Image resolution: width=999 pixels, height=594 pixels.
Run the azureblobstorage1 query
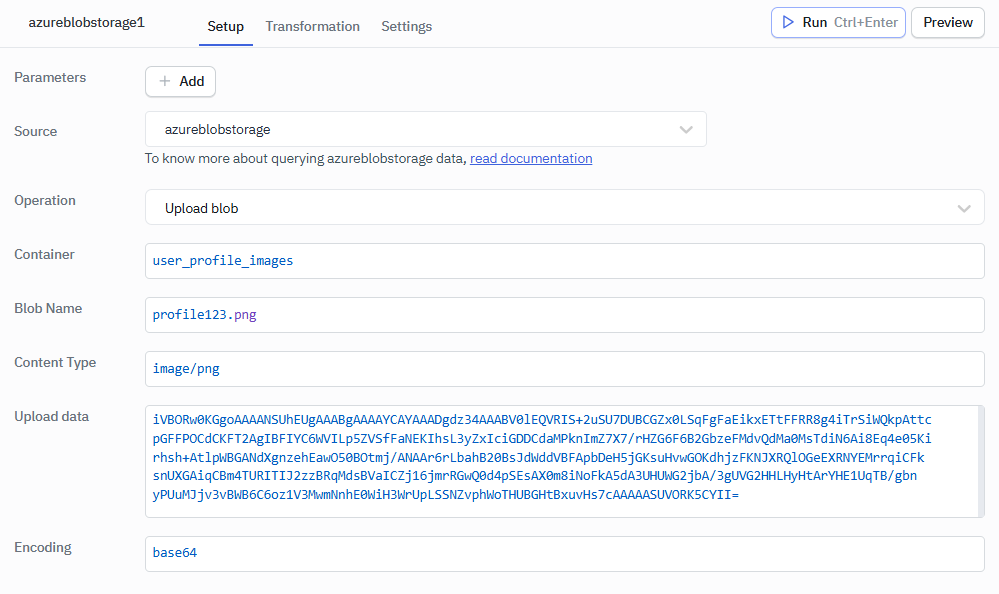click(838, 22)
